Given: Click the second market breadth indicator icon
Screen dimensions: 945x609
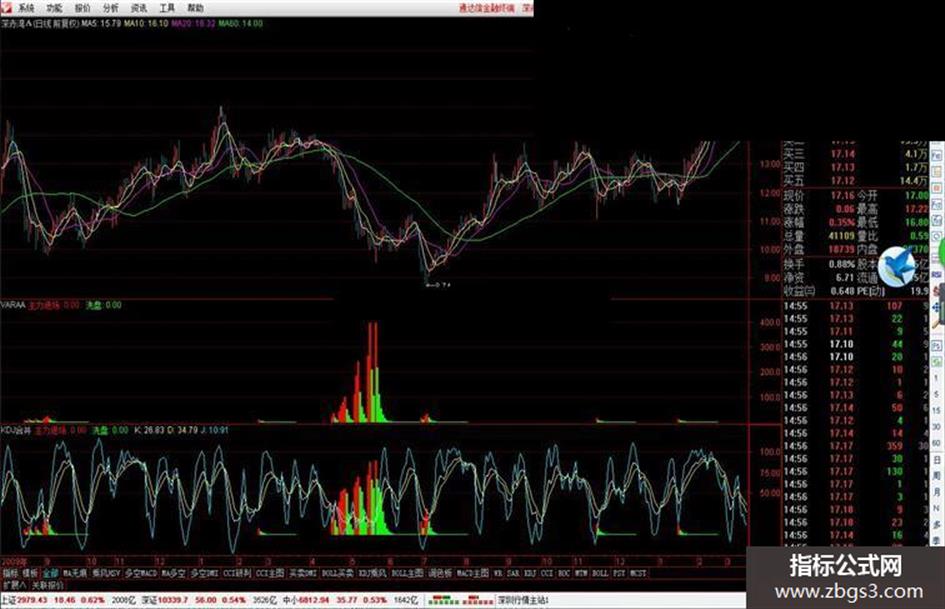Looking at the screenshot, I should coord(478,601).
